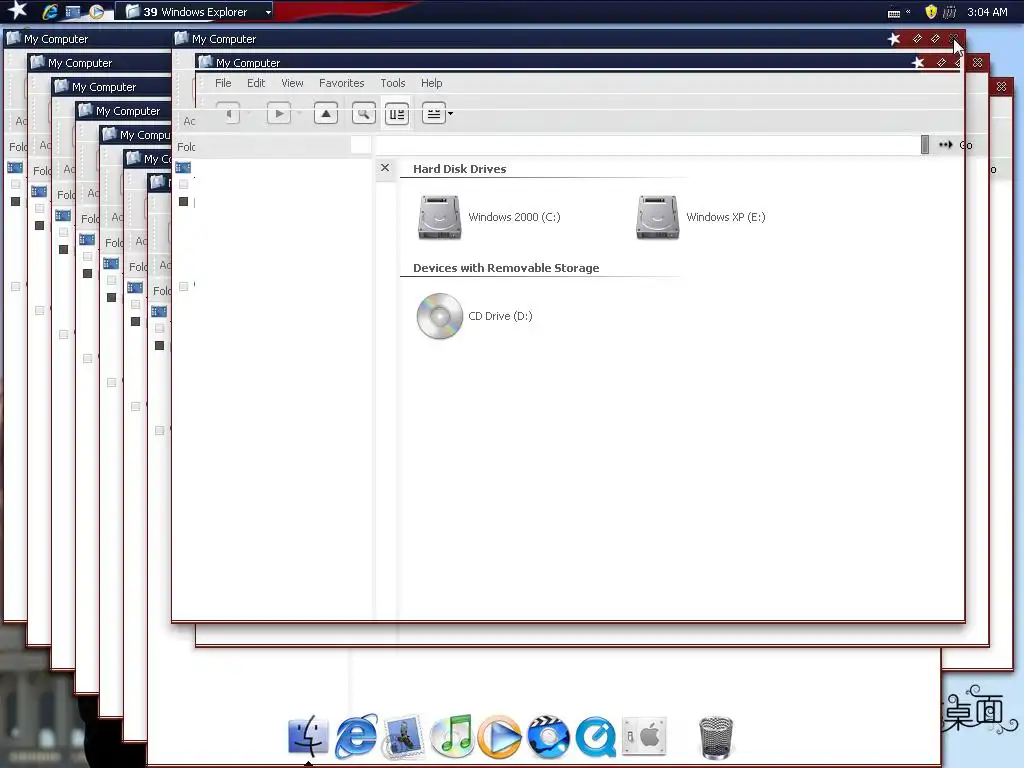The width and height of the screenshot is (1024, 768).
Task: Open the Edit menu
Action: click(x=256, y=83)
